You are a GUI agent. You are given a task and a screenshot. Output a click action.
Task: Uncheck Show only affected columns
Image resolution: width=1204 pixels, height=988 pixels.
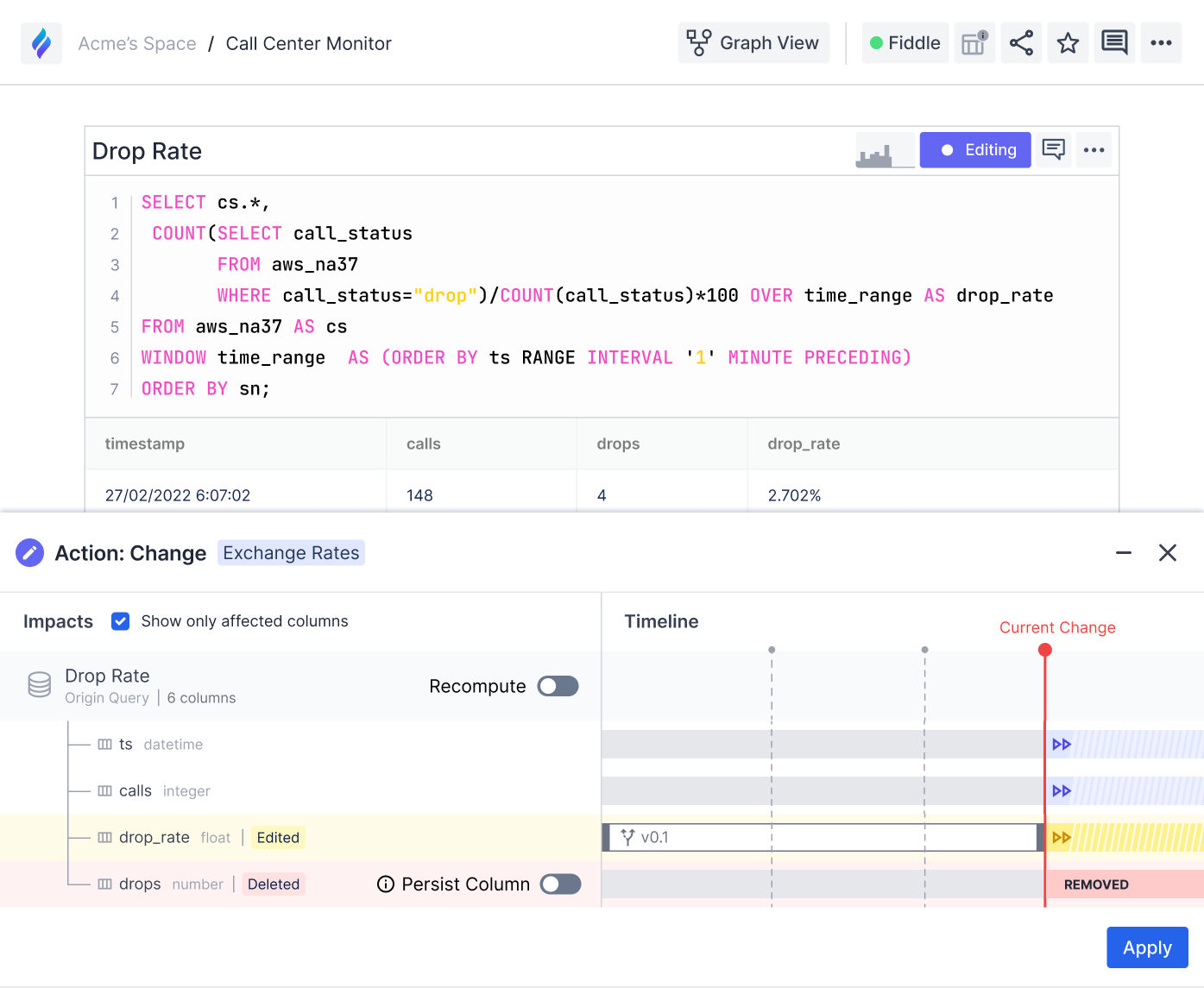pos(120,620)
